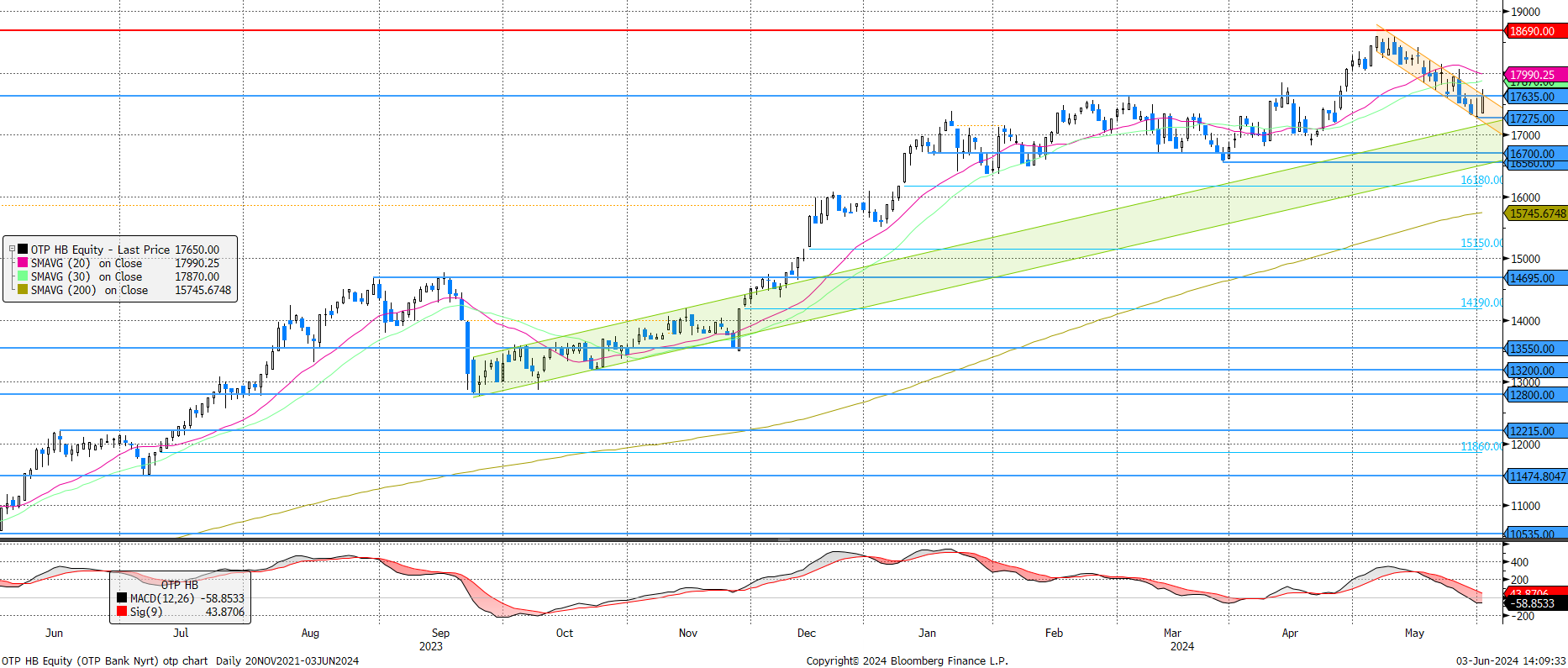Click the Bloomberg Finance copyright text

point(908,660)
